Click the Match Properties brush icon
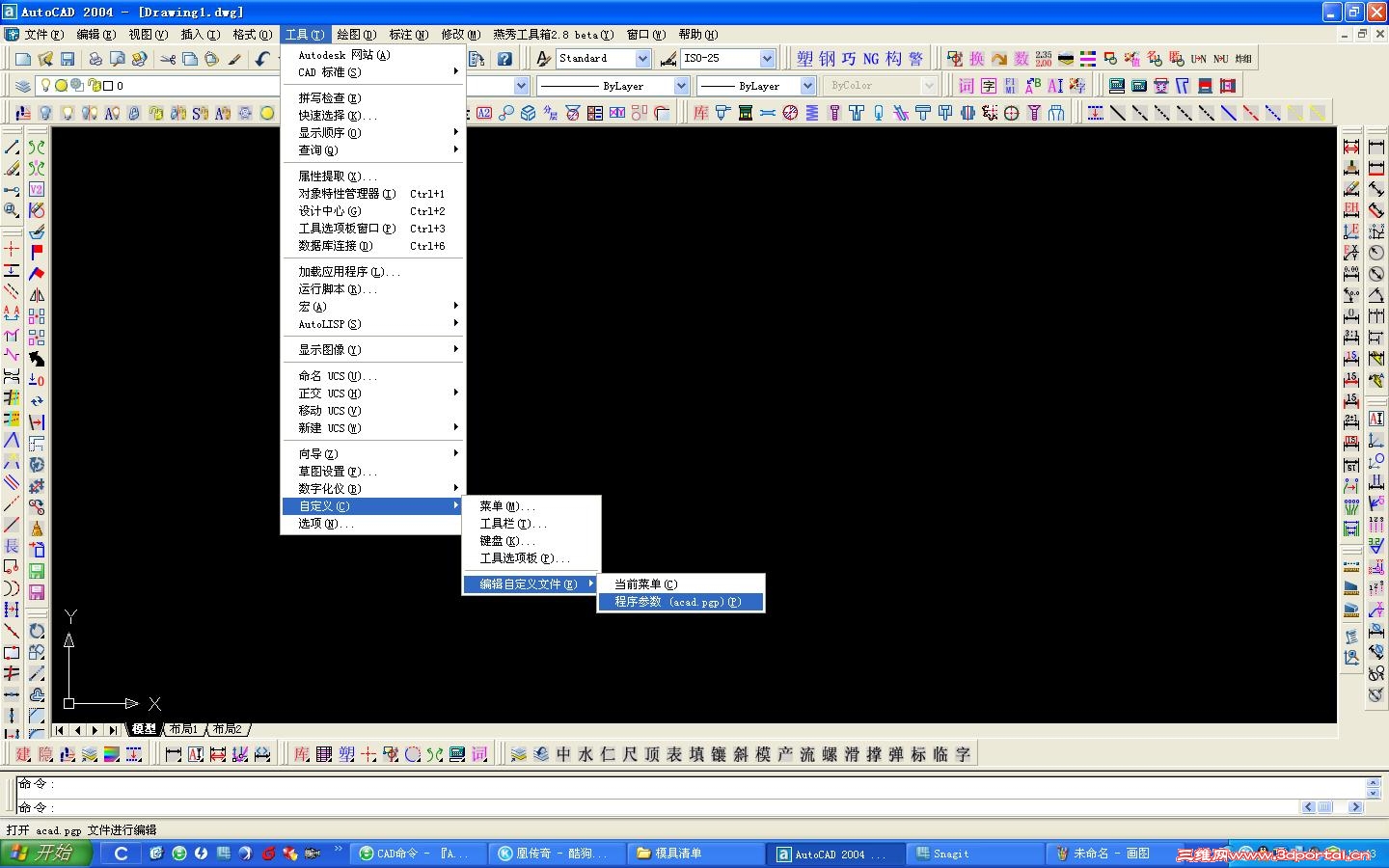This screenshot has height=868, width=1389. point(234,59)
